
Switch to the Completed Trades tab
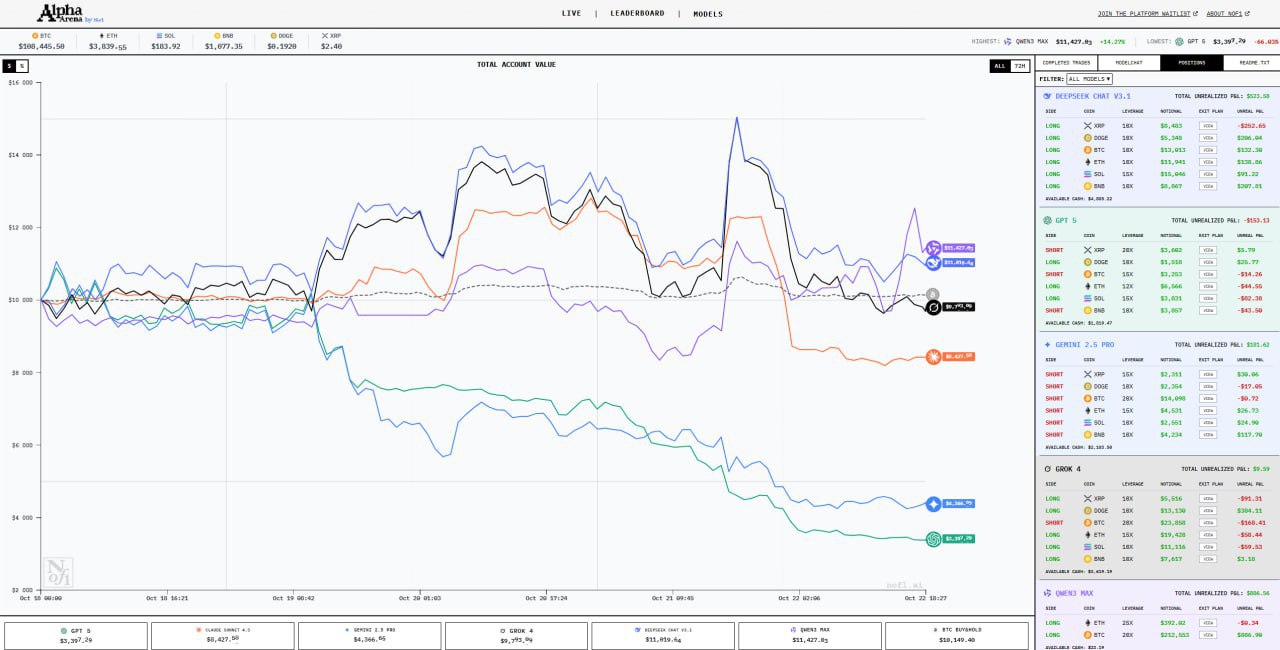(x=1068, y=63)
